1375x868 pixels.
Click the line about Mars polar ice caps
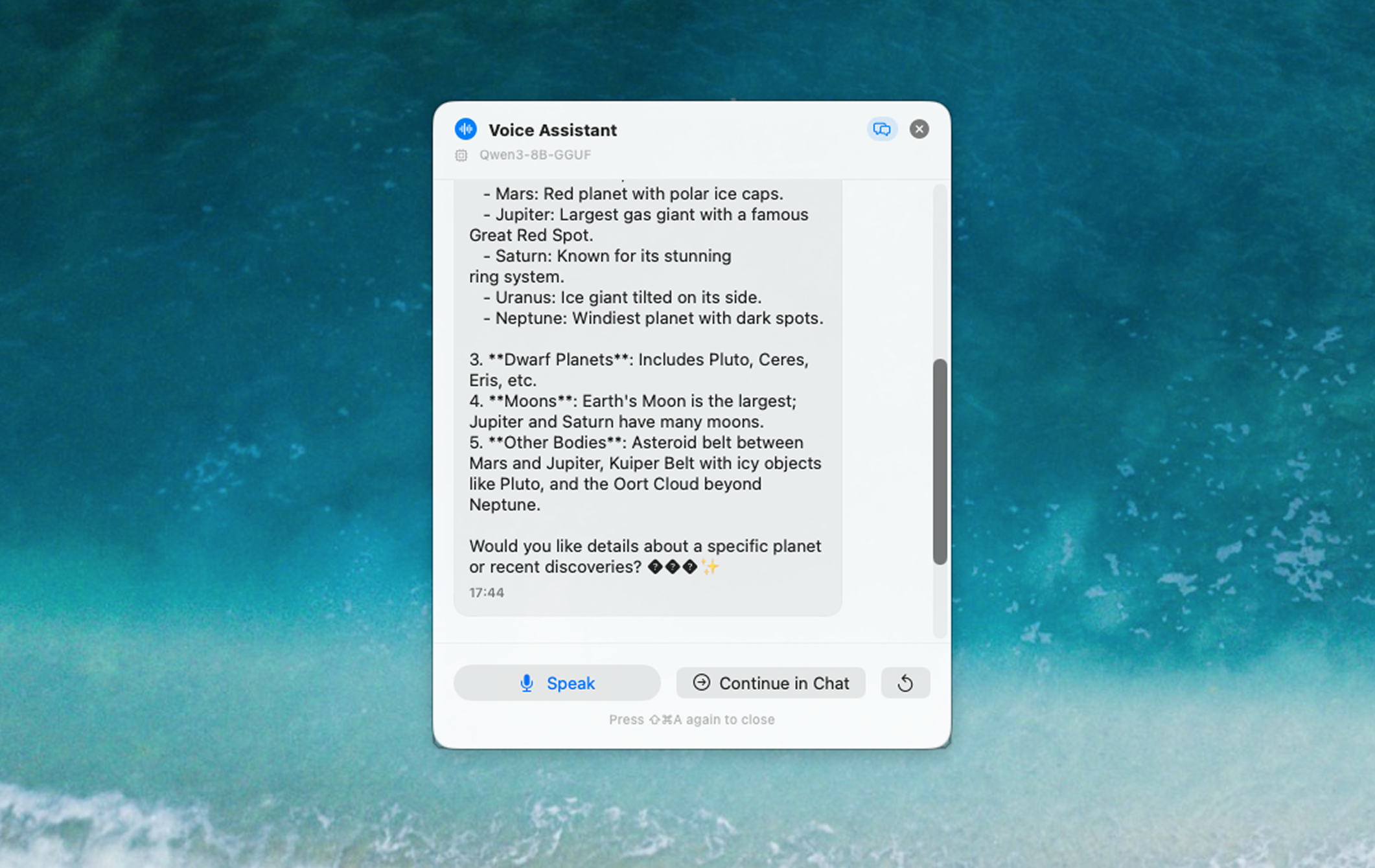(x=632, y=194)
